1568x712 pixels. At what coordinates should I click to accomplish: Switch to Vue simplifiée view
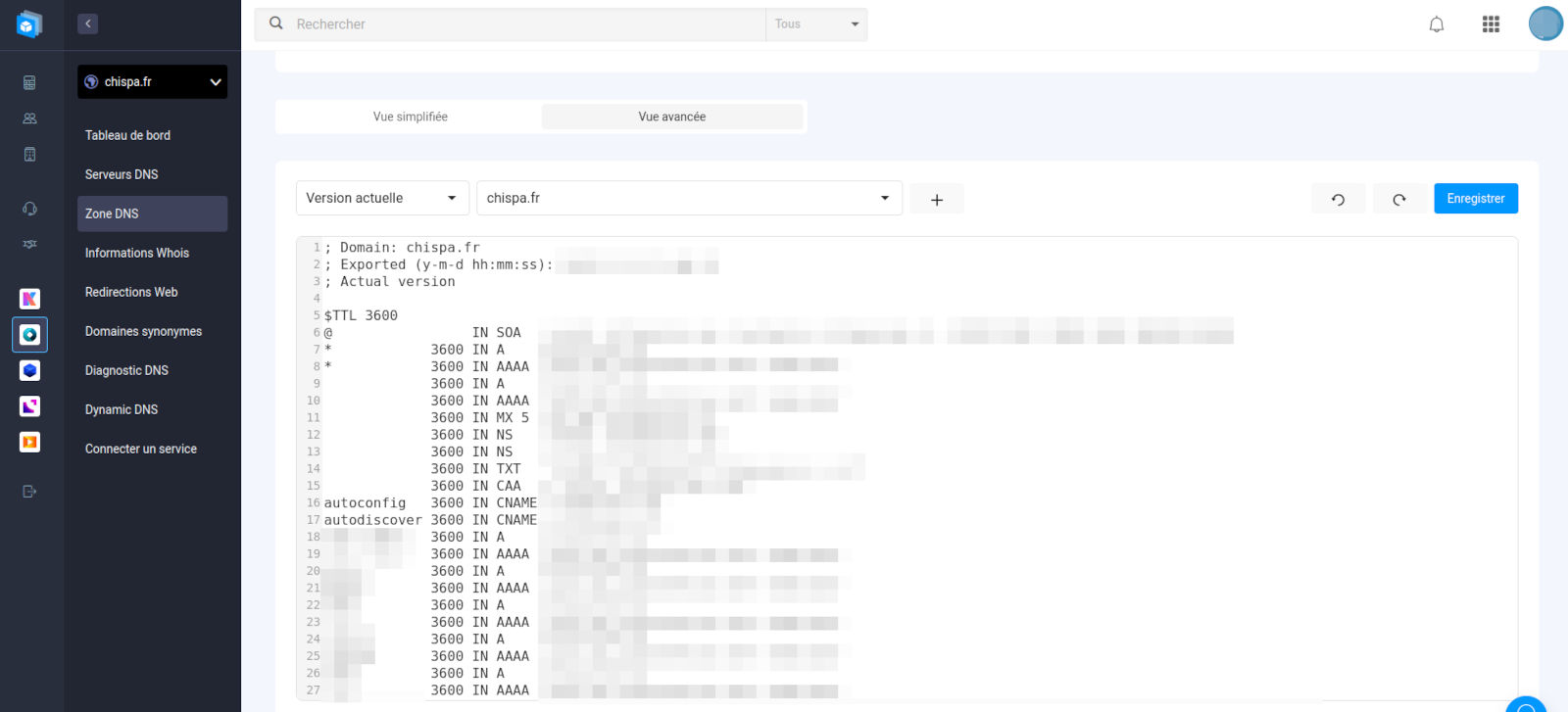[x=410, y=117]
